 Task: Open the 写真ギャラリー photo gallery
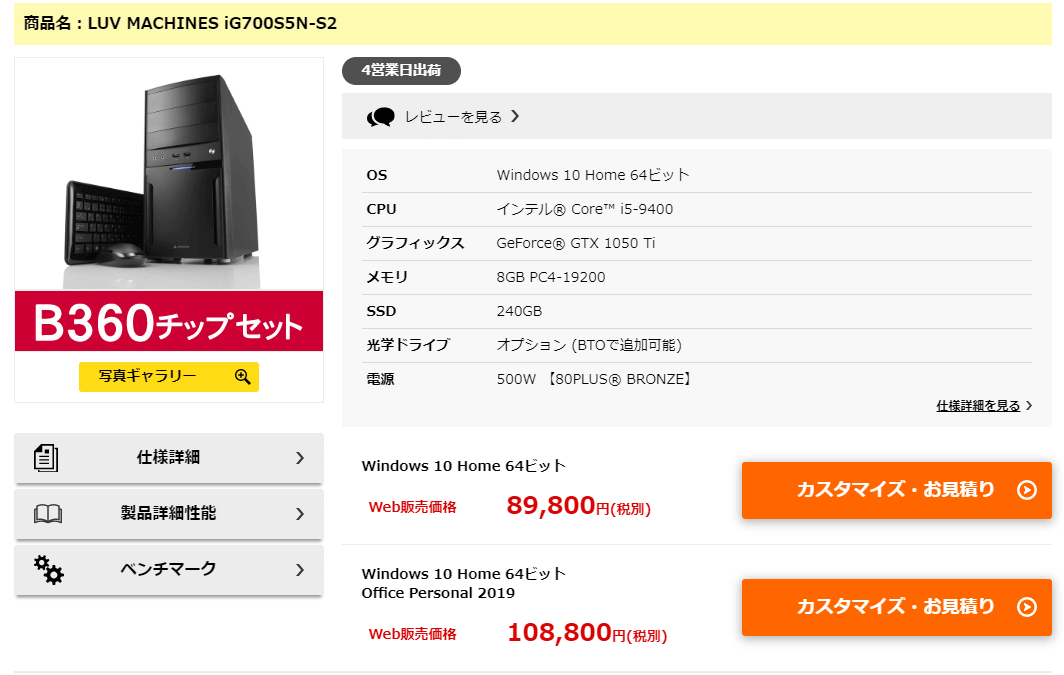(x=148, y=376)
